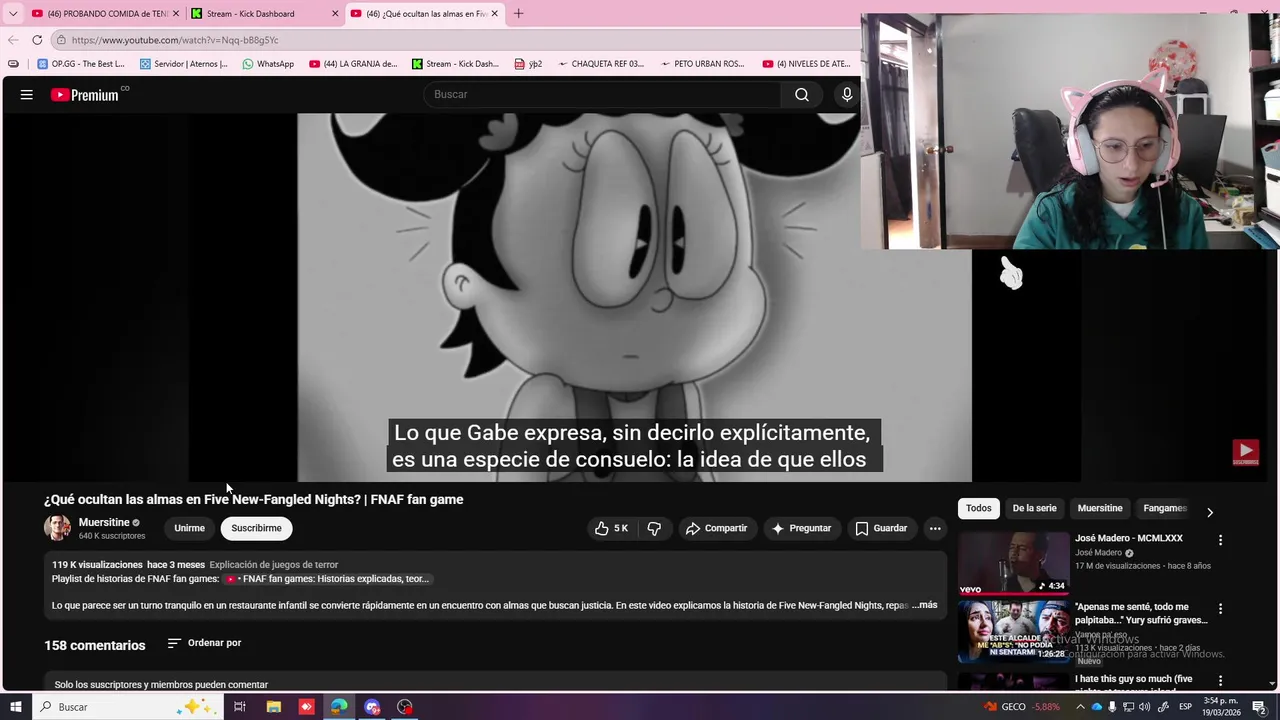Click the Compartir share button
Viewport: 1280px width, 720px height.
(716, 528)
